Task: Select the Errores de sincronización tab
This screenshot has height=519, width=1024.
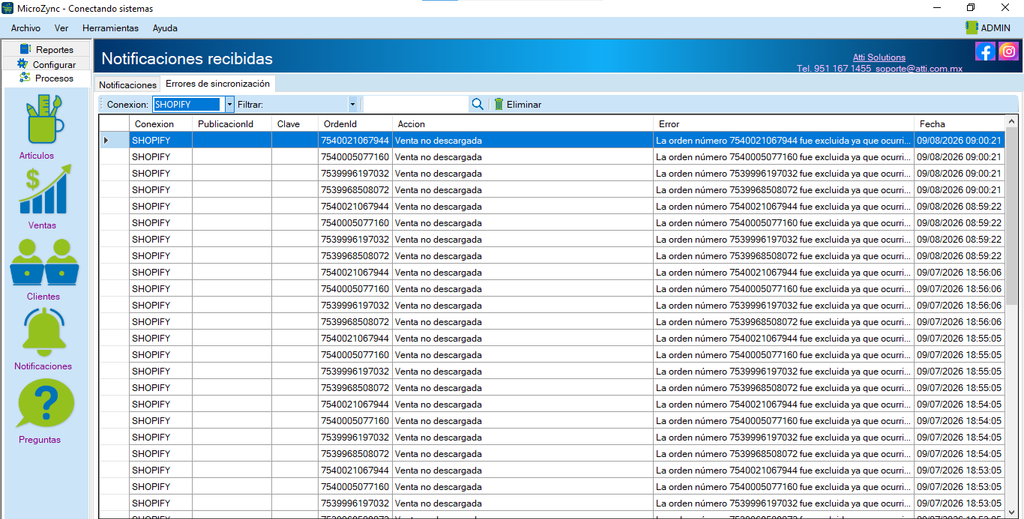Action: point(217,84)
